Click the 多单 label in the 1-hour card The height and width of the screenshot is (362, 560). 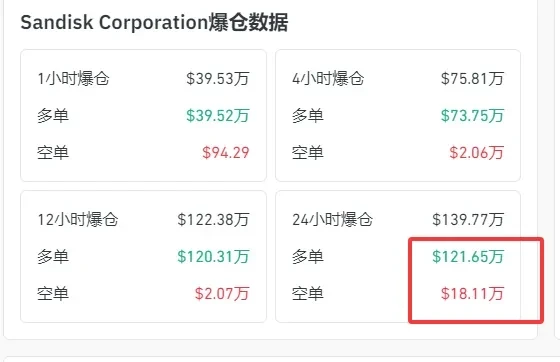(53, 116)
